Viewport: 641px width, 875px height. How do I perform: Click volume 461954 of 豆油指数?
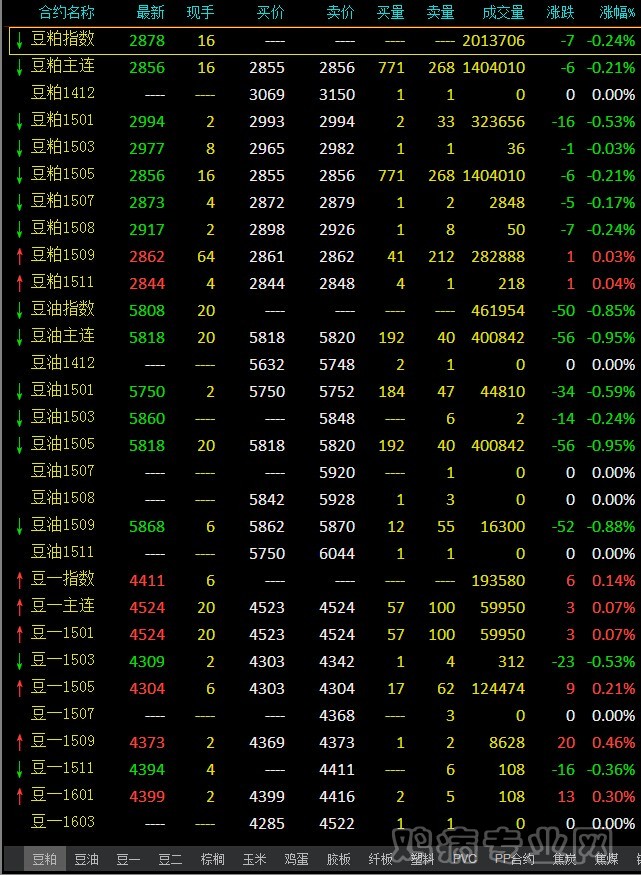pos(498,311)
